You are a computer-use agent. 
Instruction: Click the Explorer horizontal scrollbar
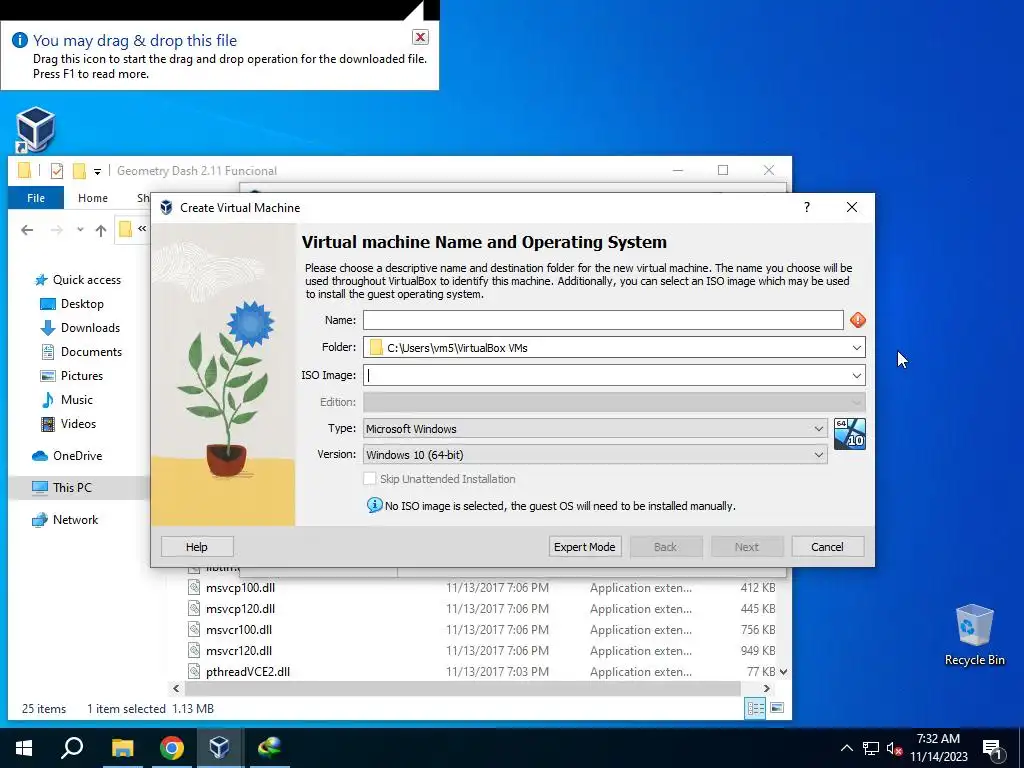pos(462,688)
